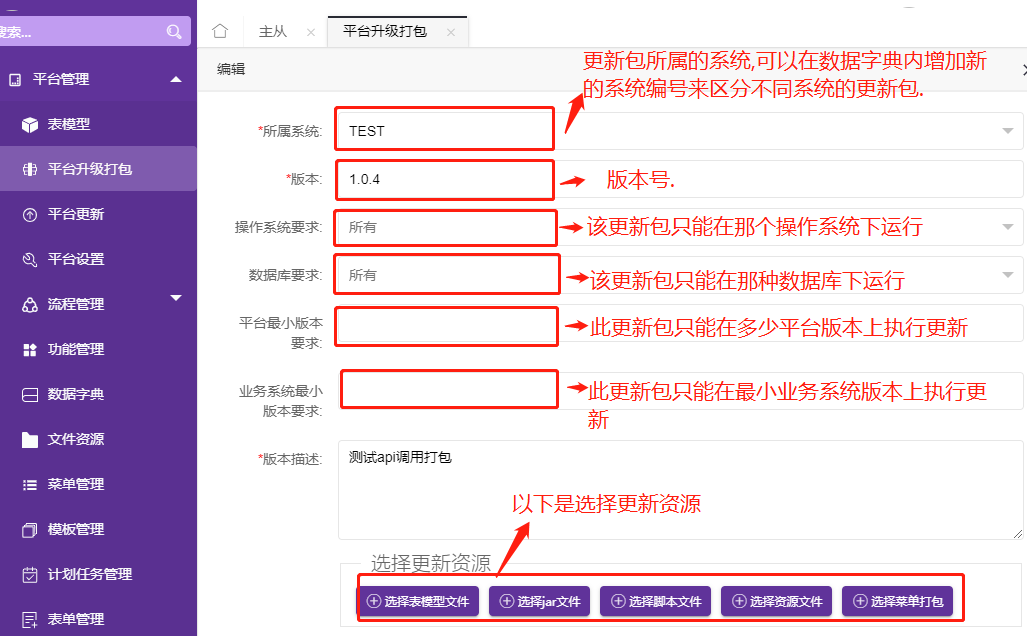Switch to the 主从 tab

pos(273,32)
